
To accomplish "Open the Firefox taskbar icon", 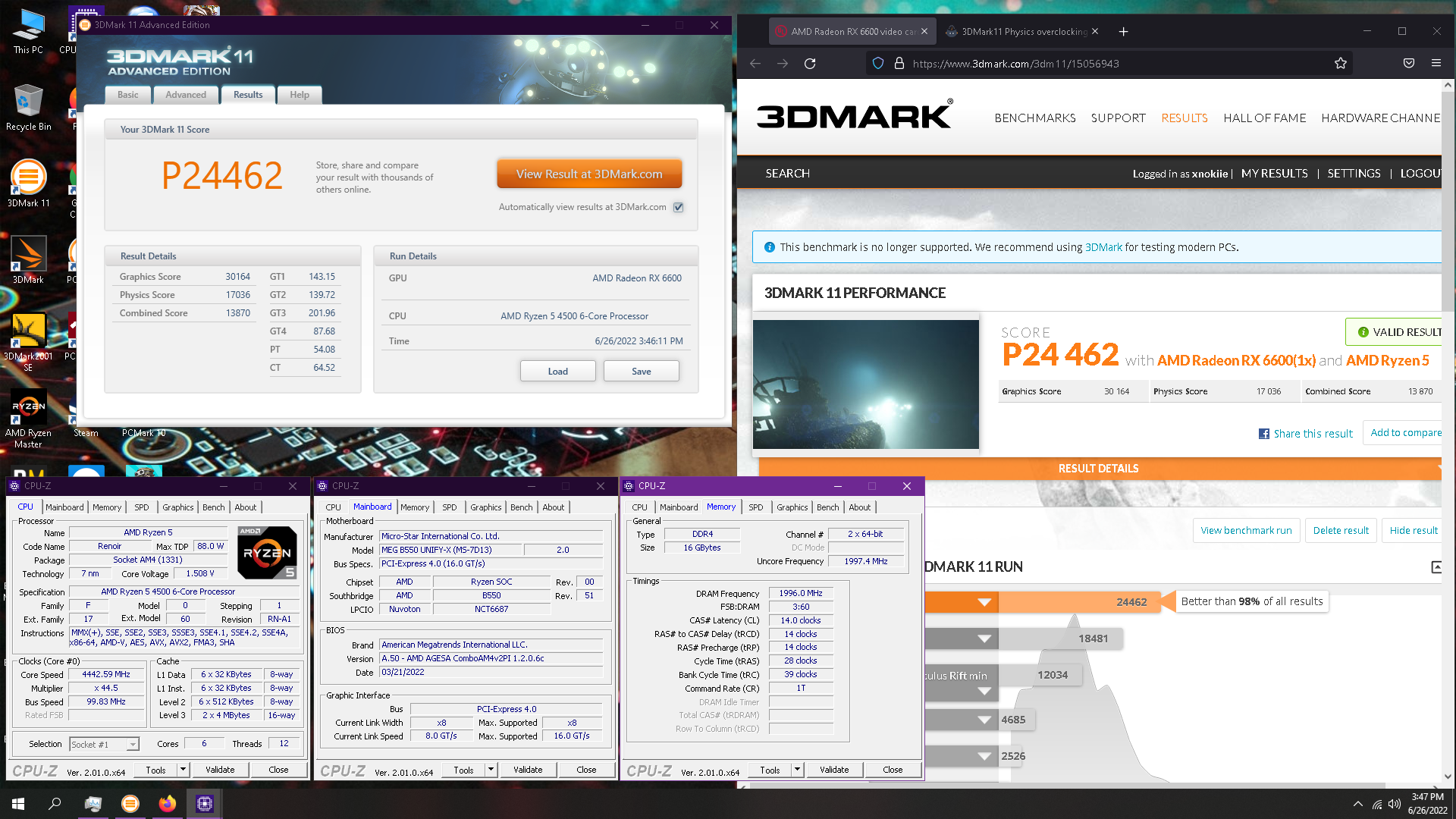I will pos(168,803).
